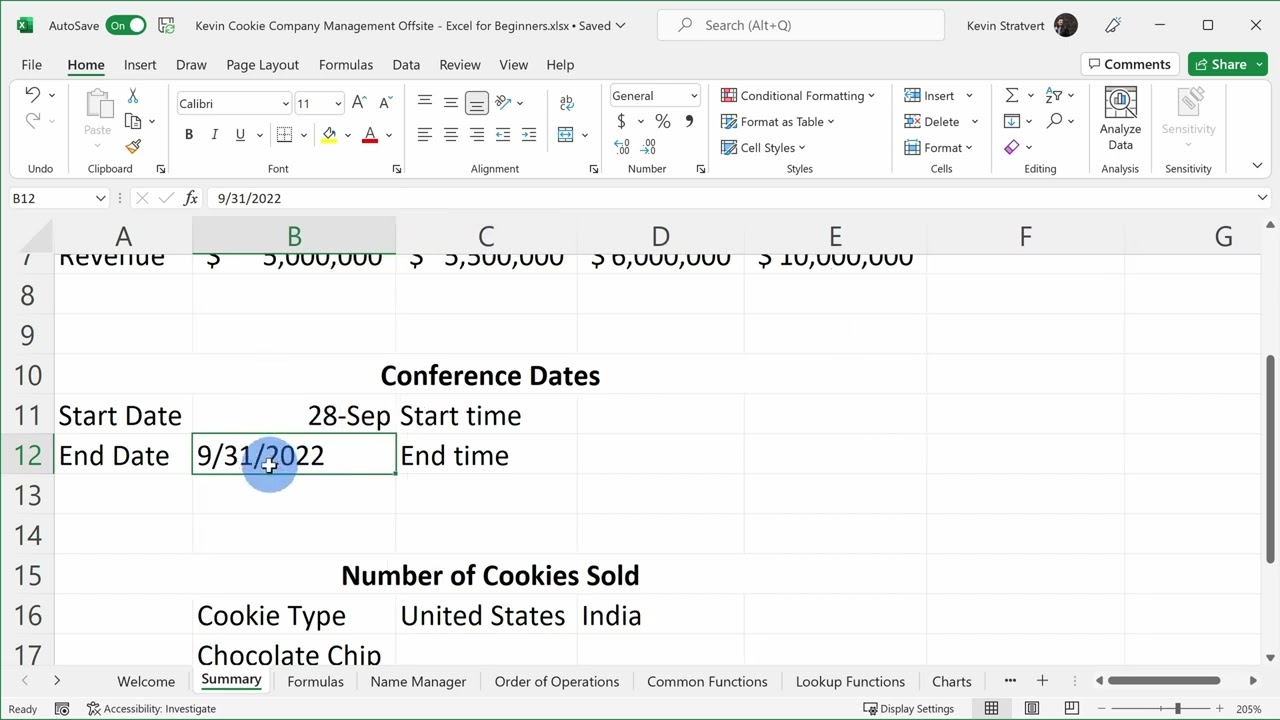Click Merge & Center icon

tap(566, 134)
